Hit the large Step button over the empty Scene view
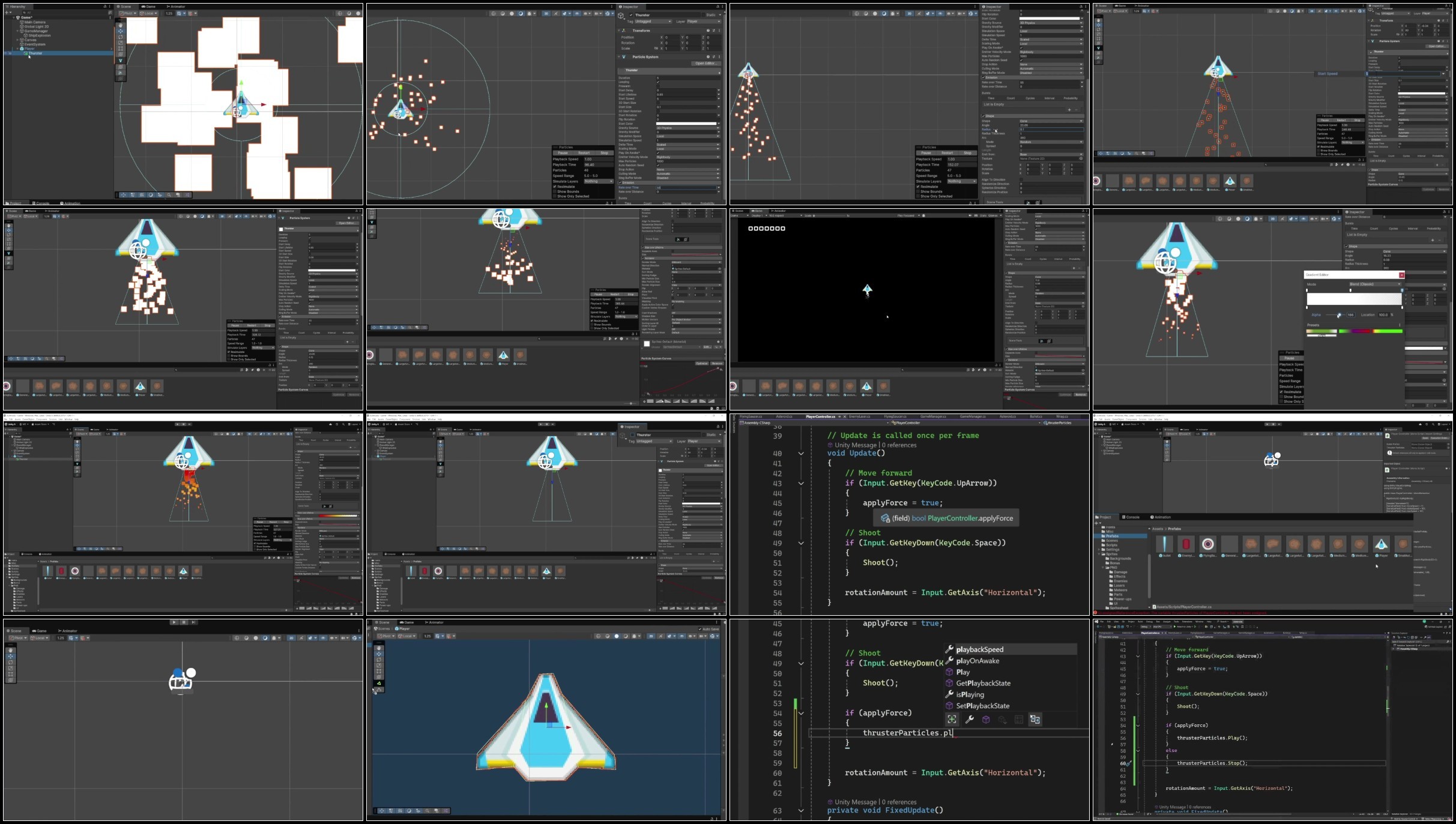 [193, 622]
